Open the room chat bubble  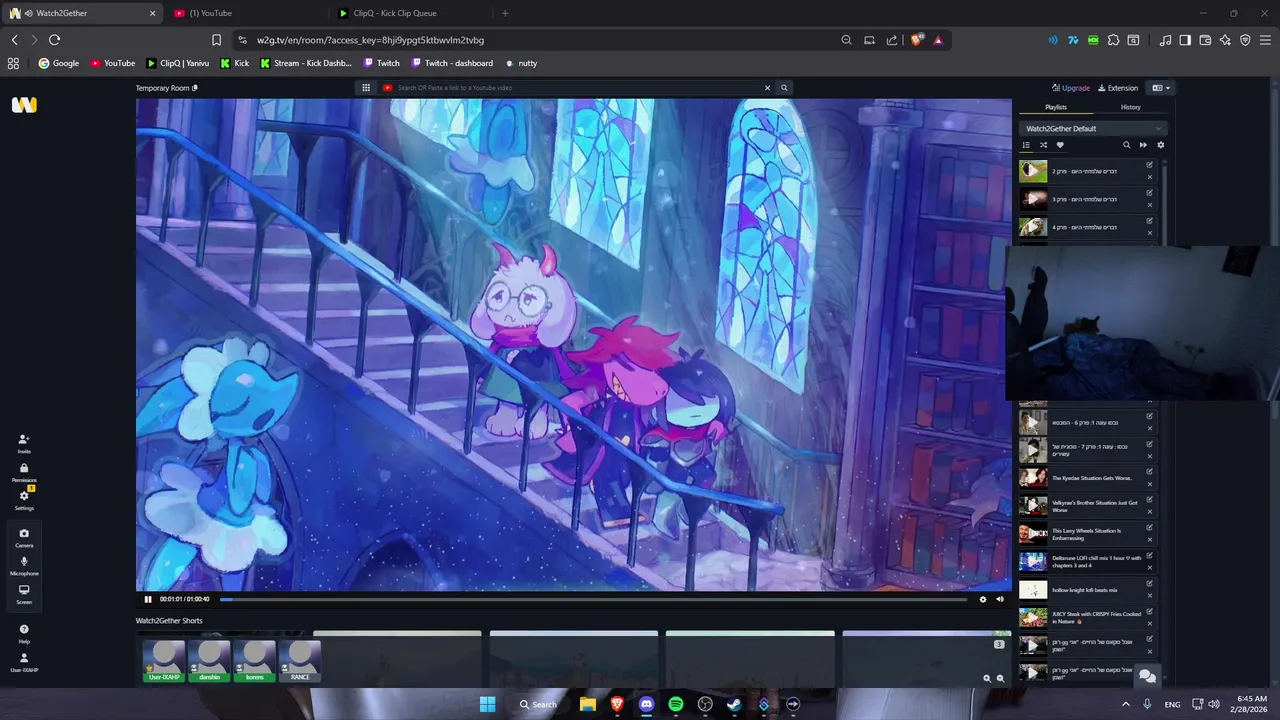[x=1148, y=676]
